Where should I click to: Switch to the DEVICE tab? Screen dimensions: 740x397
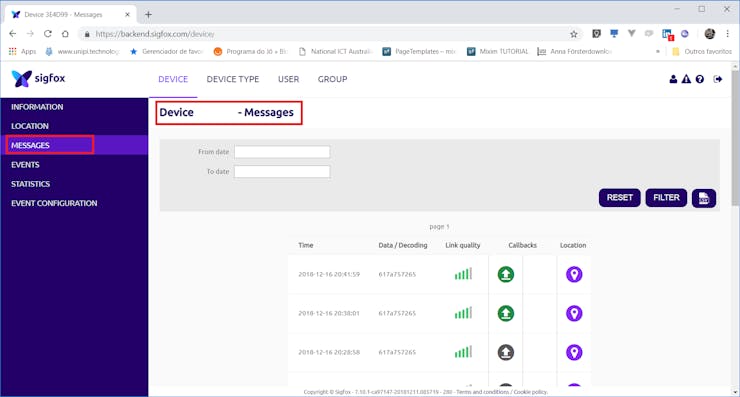[x=173, y=79]
